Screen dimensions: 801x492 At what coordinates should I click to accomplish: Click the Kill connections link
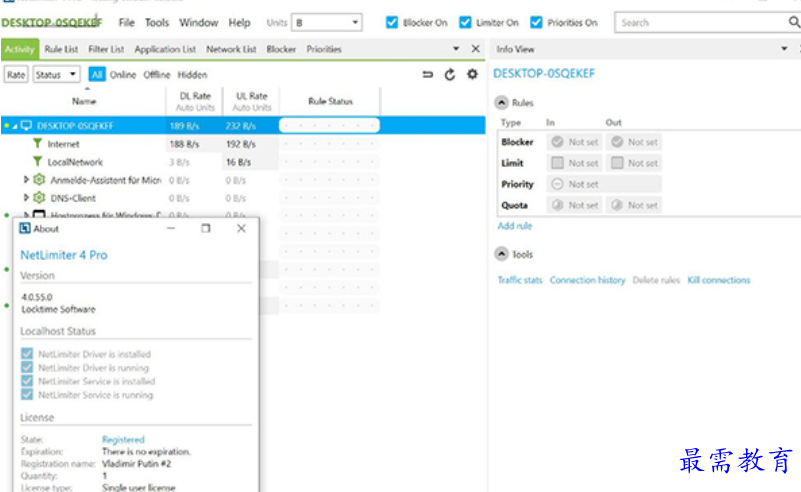tap(719, 280)
